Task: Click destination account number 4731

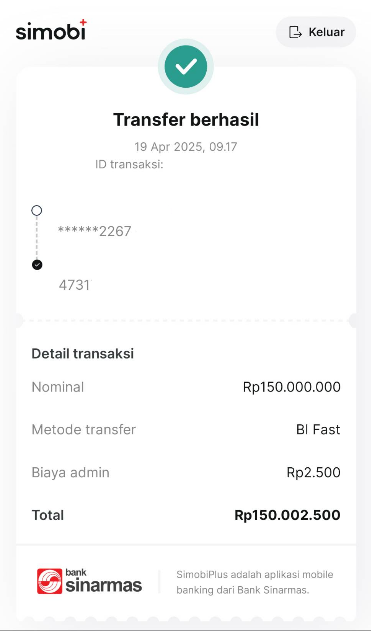Action: coord(74,285)
